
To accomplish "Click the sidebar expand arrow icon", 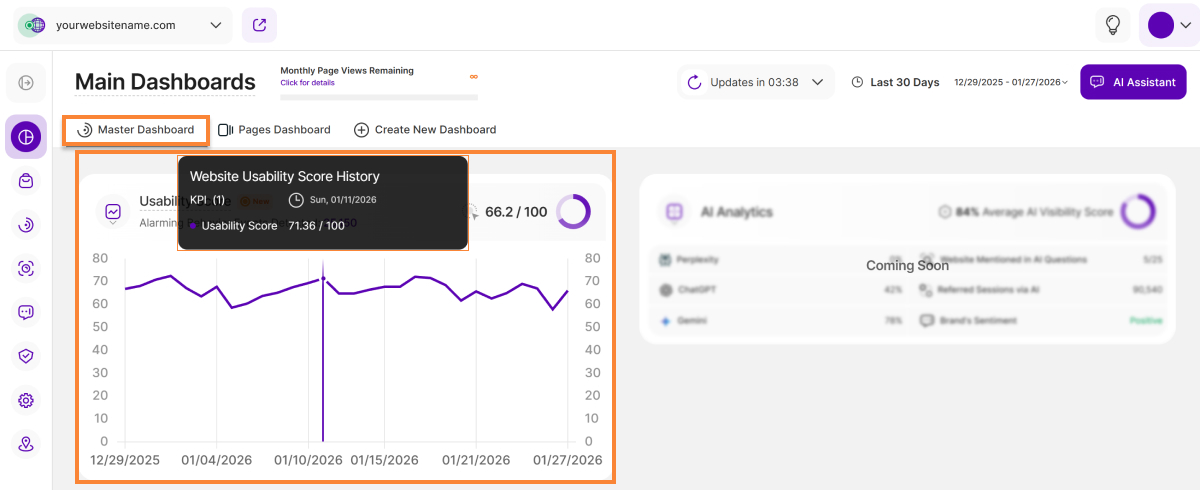I will tap(26, 82).
